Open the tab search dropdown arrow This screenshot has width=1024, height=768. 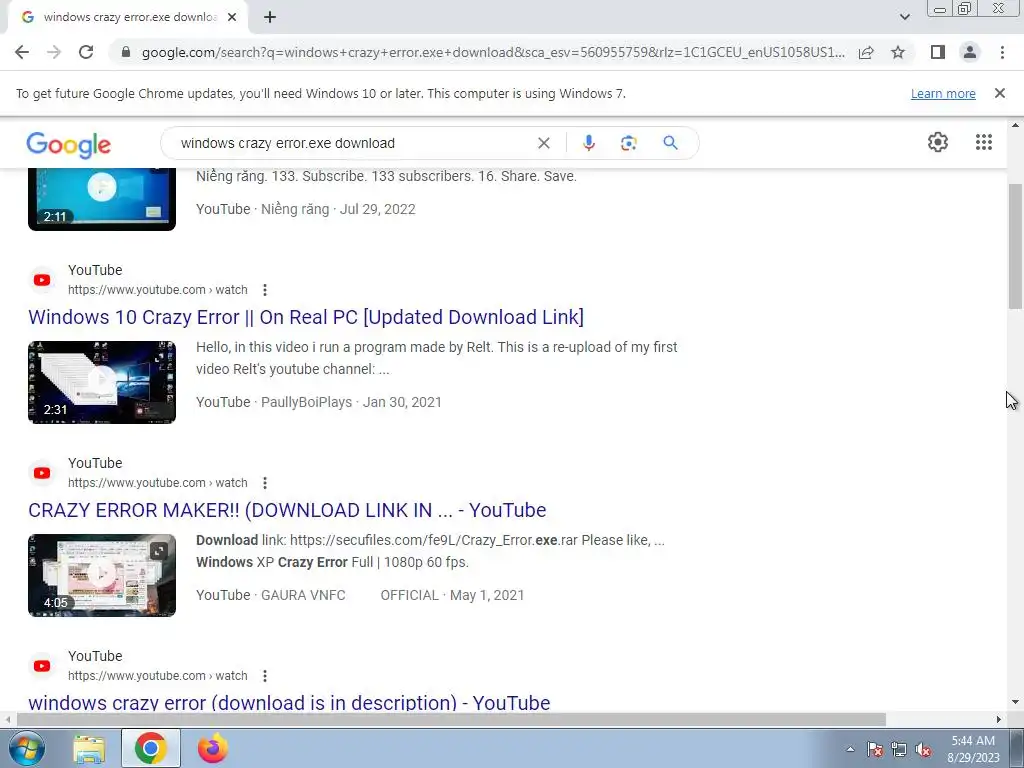904,17
